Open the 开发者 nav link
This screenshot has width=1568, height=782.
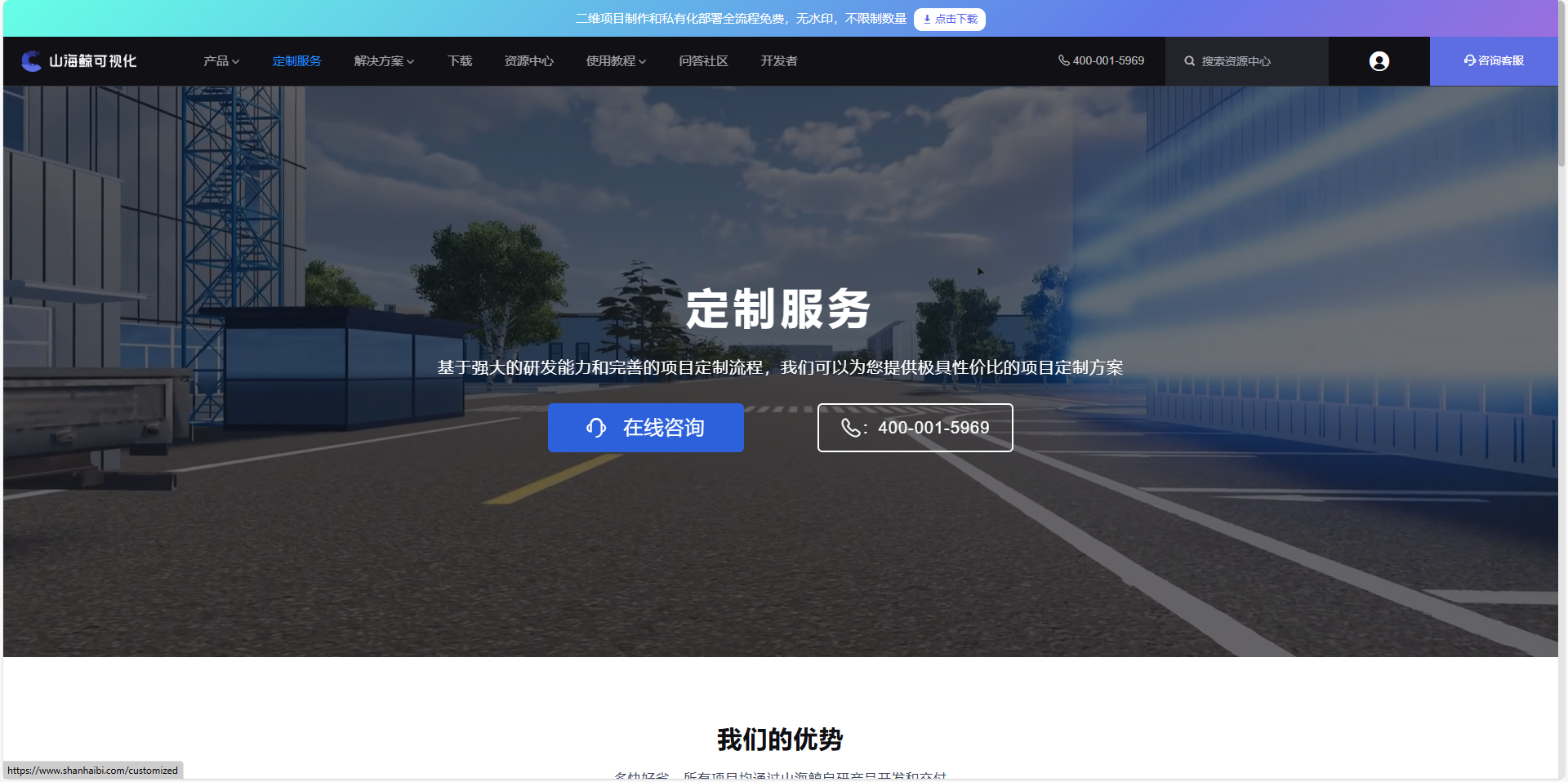click(x=778, y=61)
